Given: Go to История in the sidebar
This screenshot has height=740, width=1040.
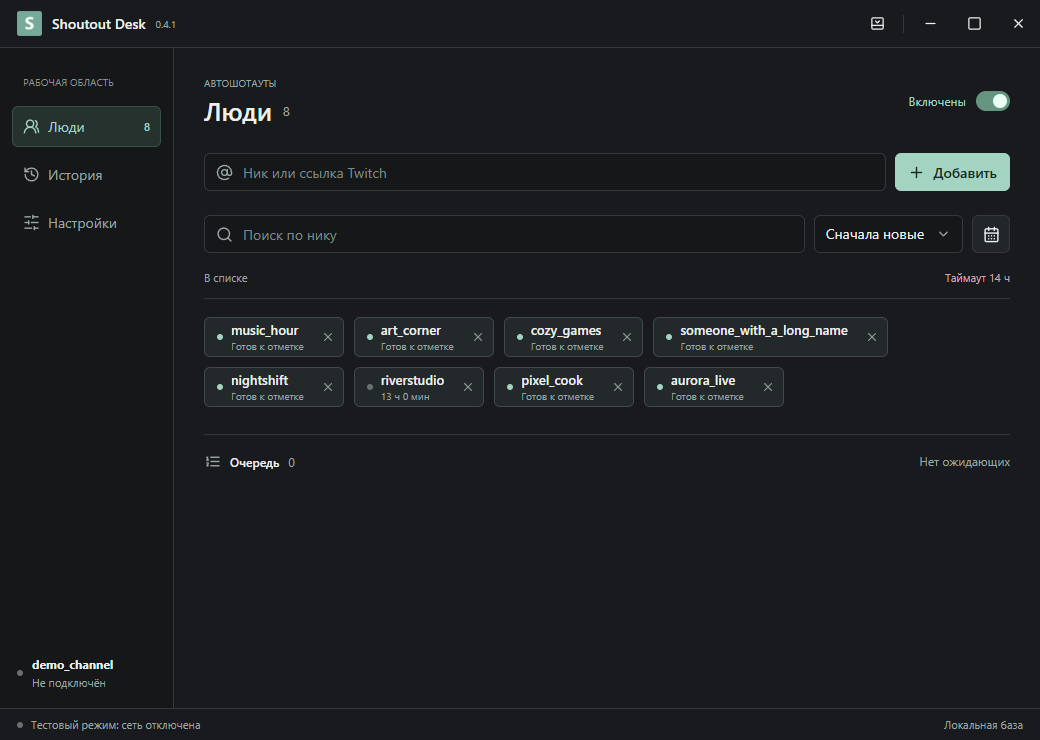Looking at the screenshot, I should [86, 175].
